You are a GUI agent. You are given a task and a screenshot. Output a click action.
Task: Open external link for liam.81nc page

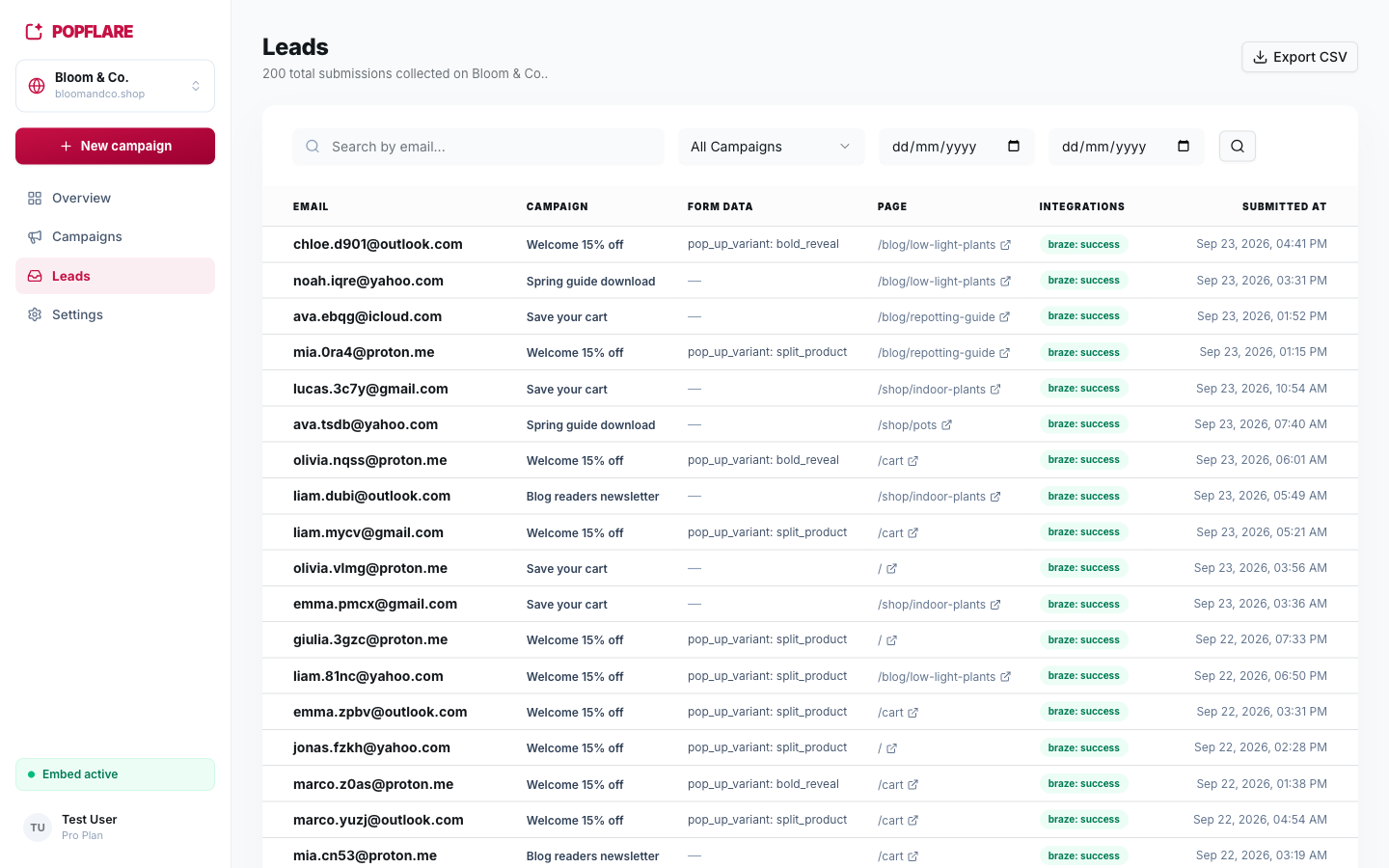pos(1005,677)
